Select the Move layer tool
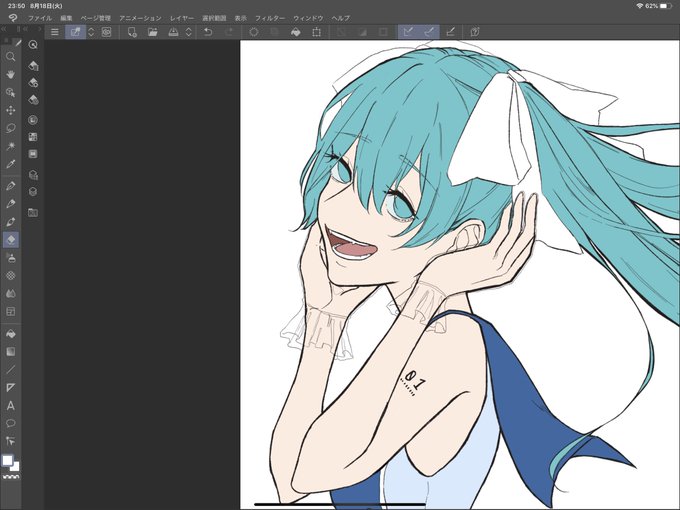This screenshot has height=510, width=680. (11, 110)
